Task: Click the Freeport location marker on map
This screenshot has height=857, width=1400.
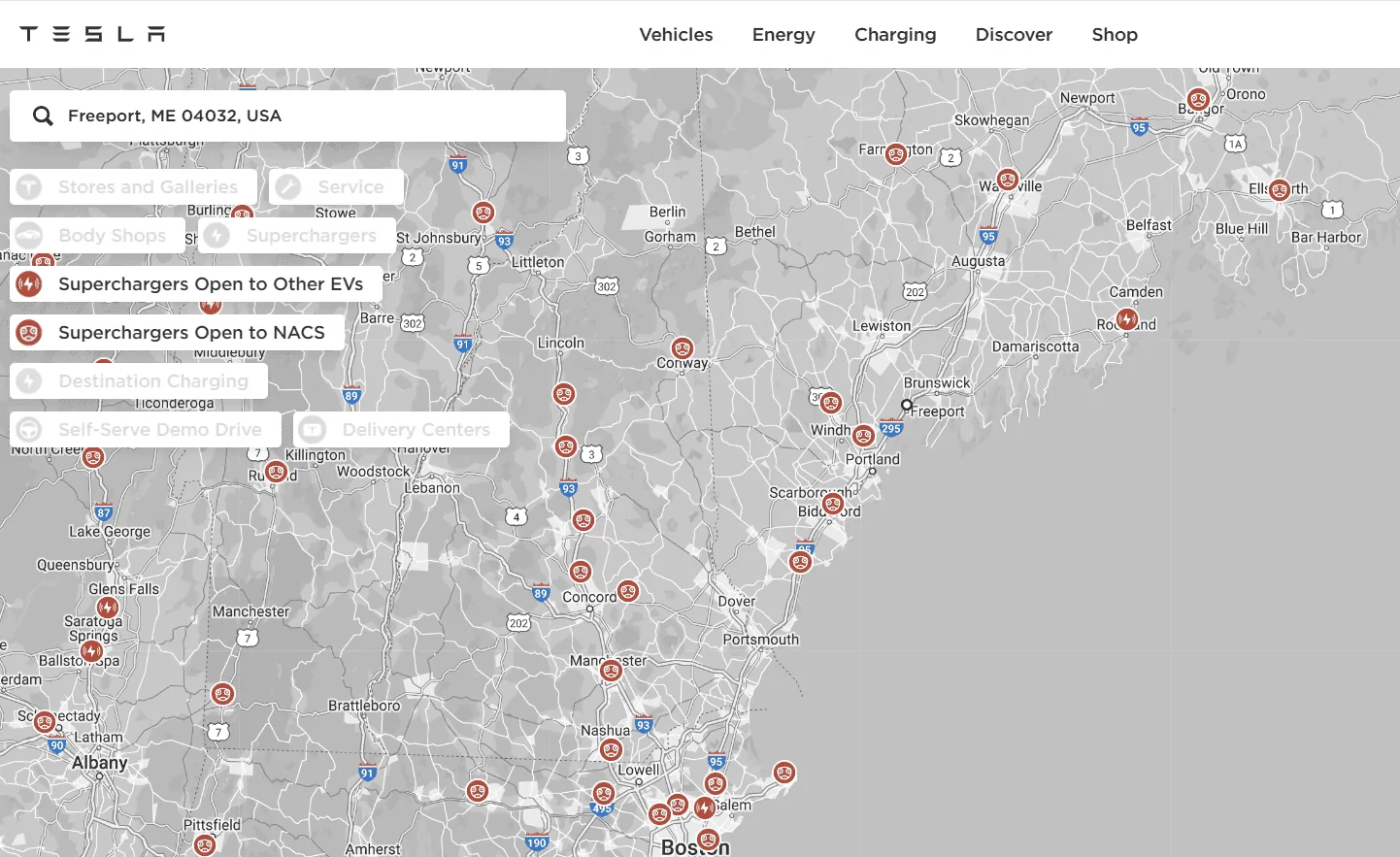Action: click(907, 405)
